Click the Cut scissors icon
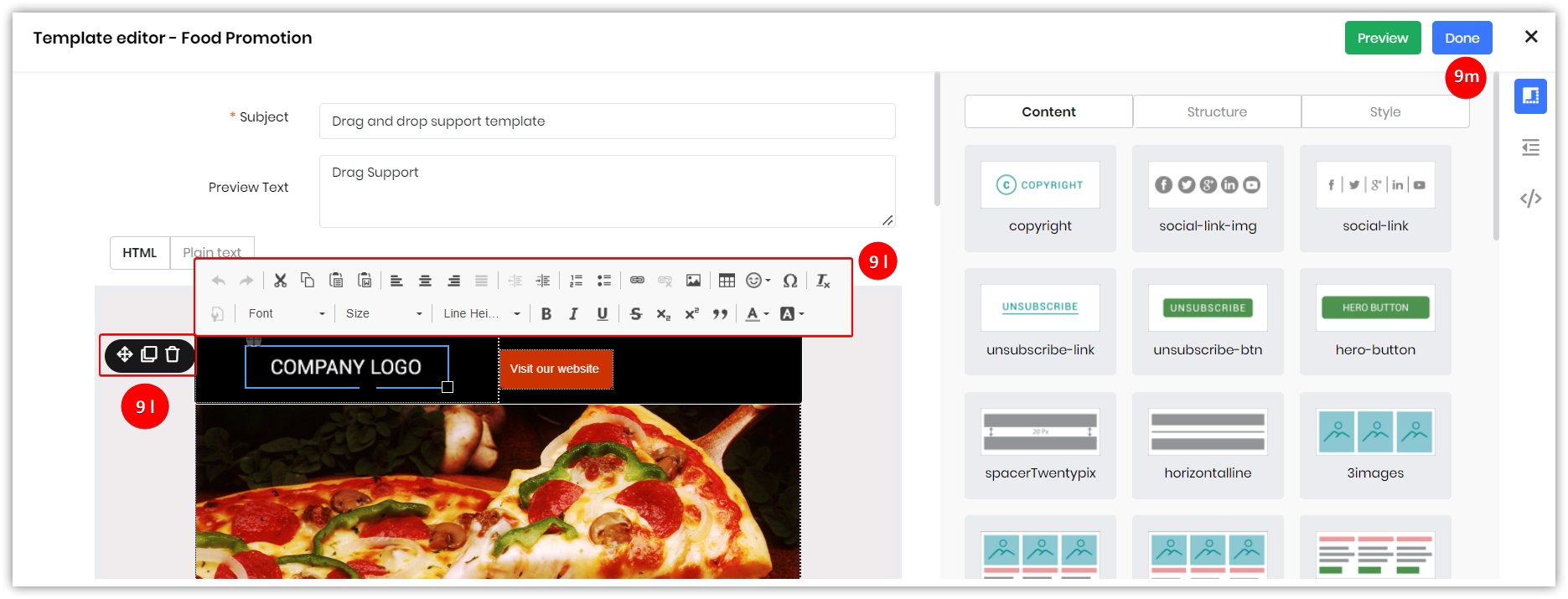Image resolution: width=1568 pixels, height=599 pixels. tap(280, 281)
